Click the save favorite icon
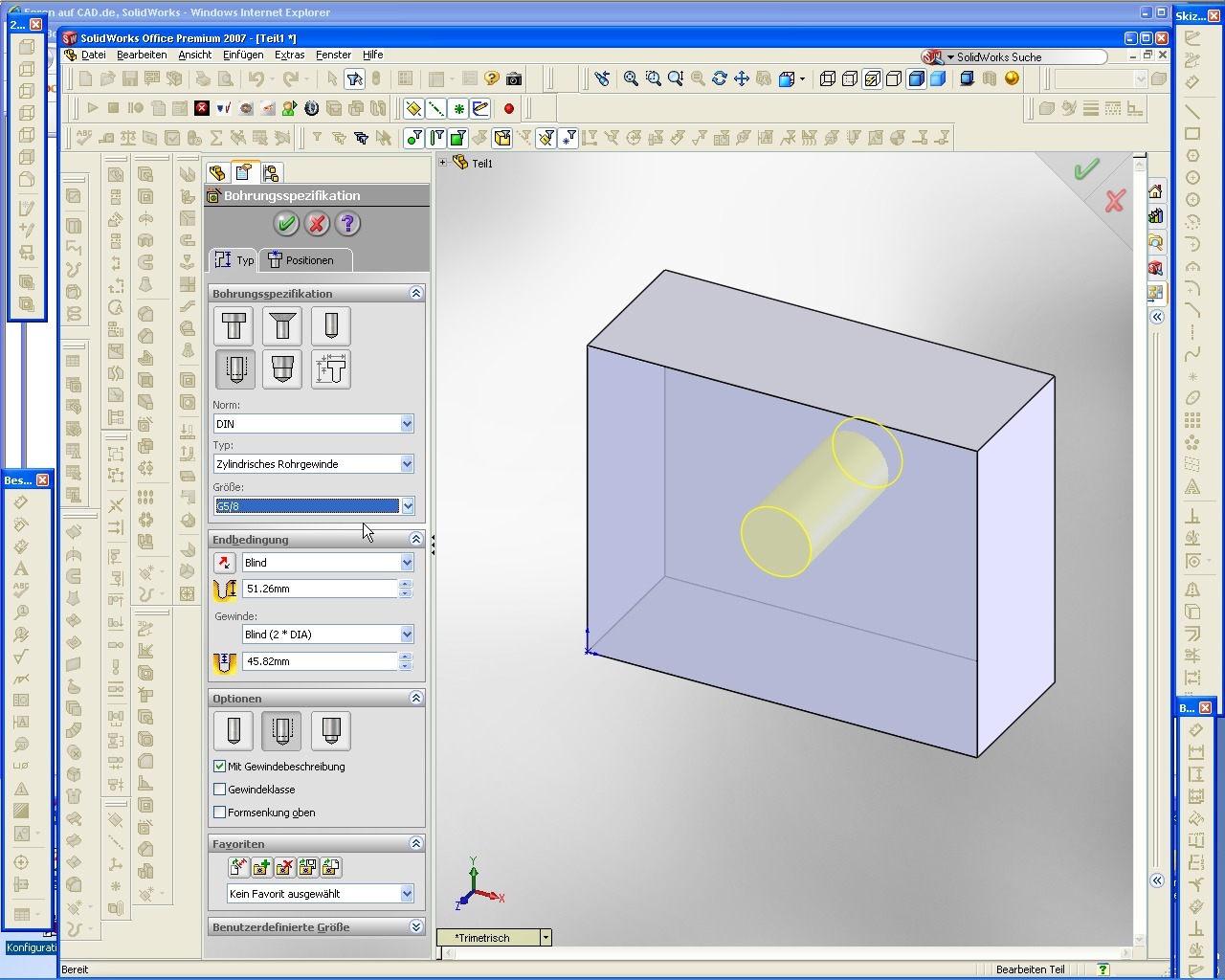This screenshot has height=980, width=1225. (307, 867)
